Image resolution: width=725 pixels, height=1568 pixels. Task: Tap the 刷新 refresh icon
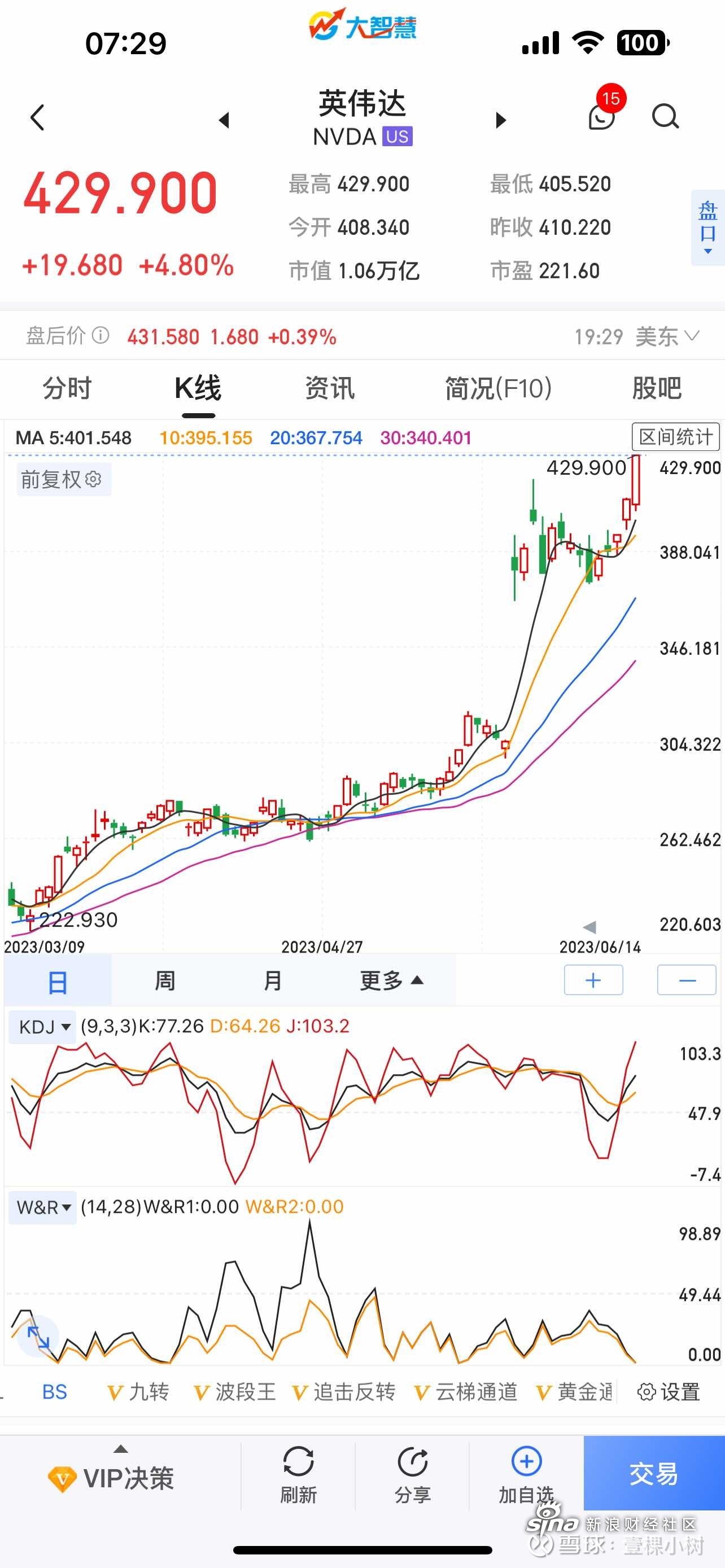pos(298,1461)
